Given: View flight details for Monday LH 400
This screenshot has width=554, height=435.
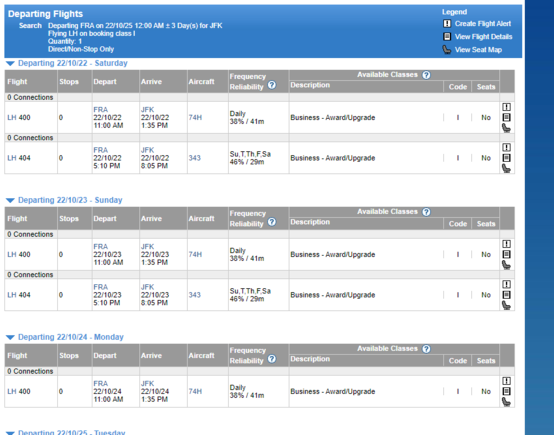Looking at the screenshot, I should coord(506,391).
